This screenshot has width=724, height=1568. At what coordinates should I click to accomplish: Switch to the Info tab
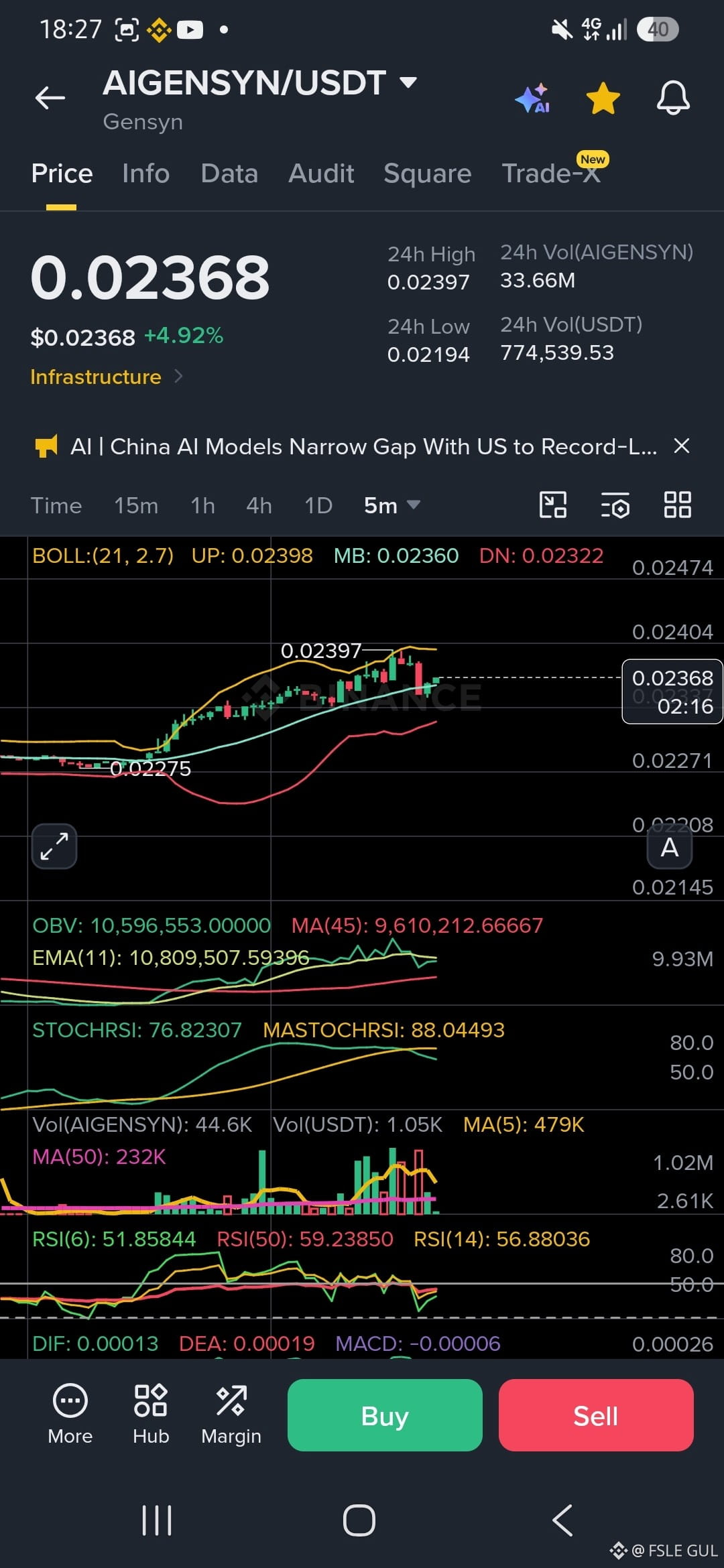click(145, 174)
